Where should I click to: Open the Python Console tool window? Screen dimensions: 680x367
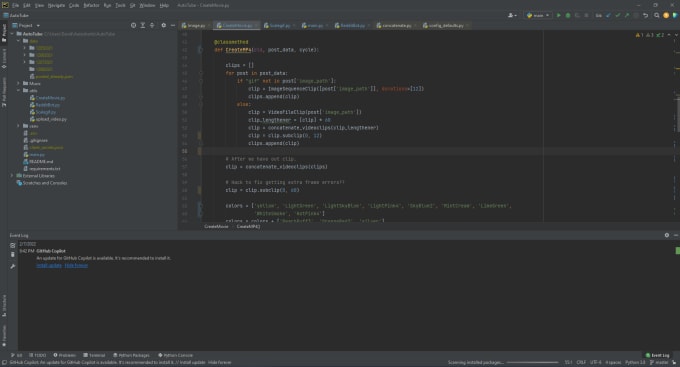(176, 355)
